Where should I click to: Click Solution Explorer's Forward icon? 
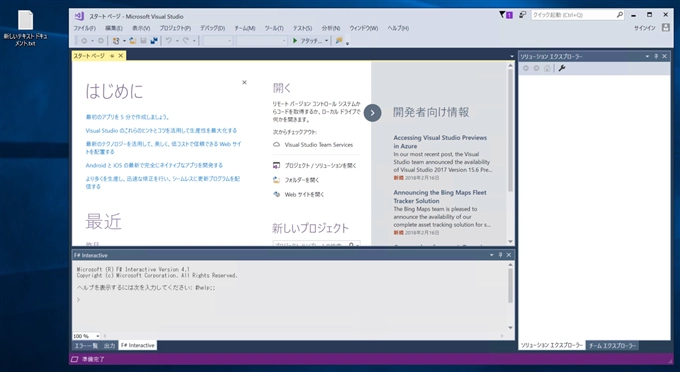(536, 69)
